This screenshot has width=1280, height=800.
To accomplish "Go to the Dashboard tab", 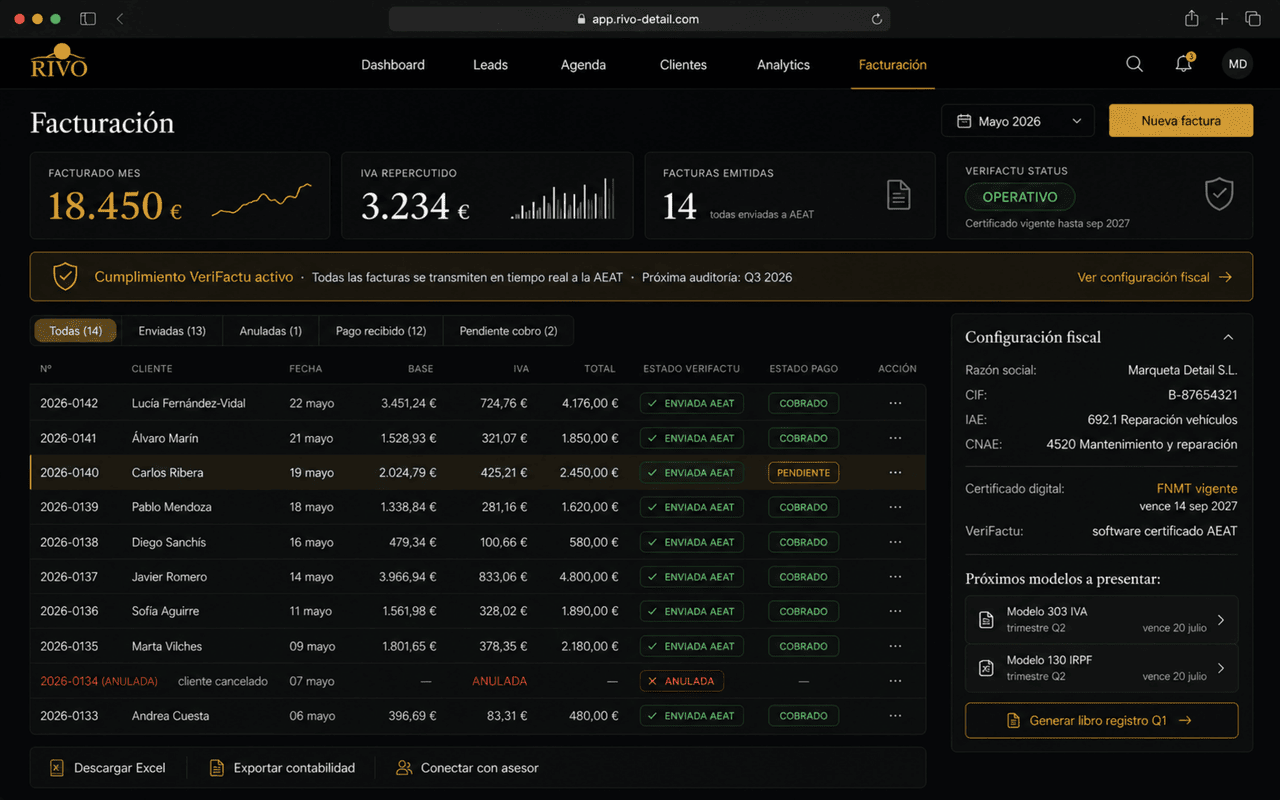I will point(393,65).
